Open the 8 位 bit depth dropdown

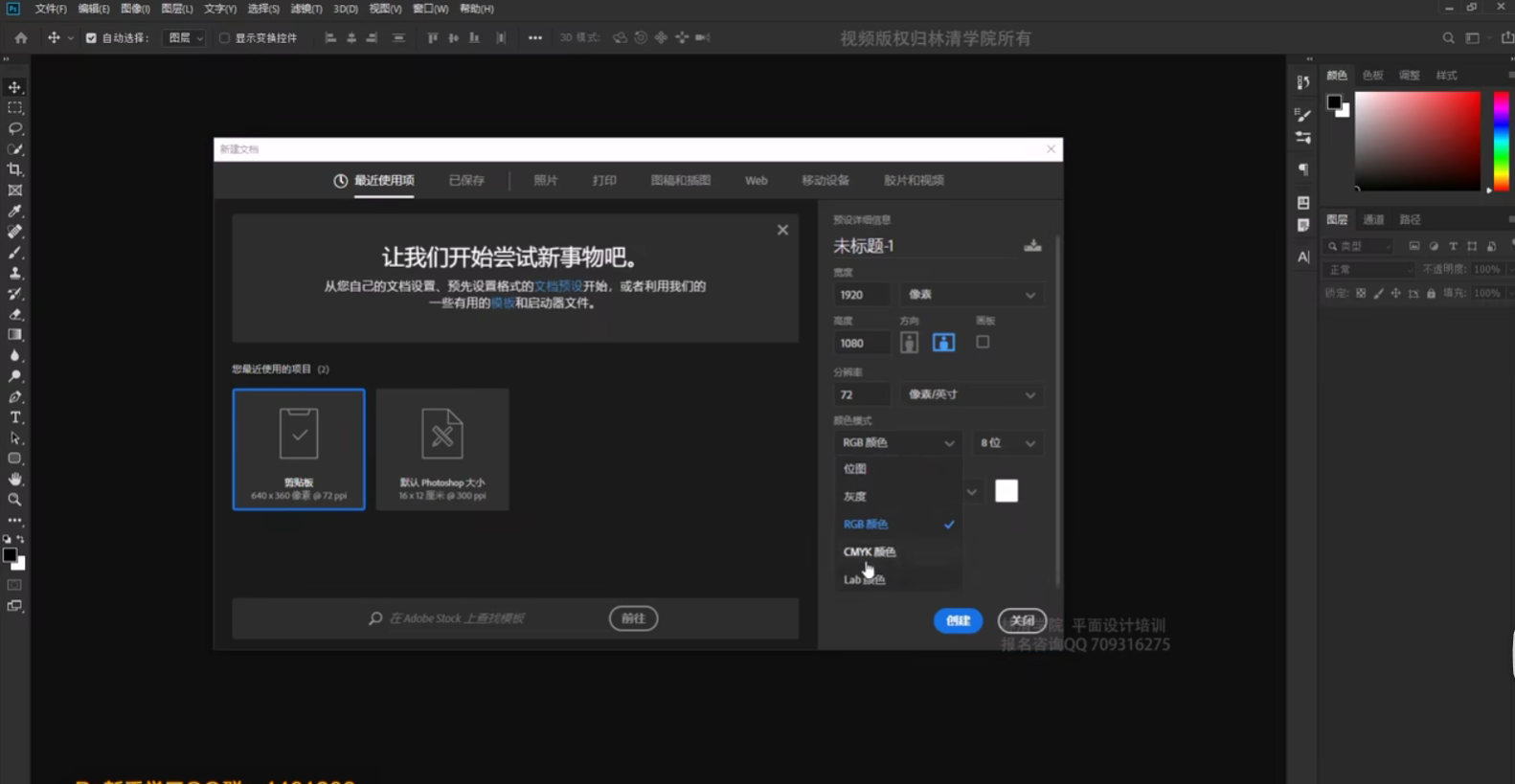pyautogui.click(x=1006, y=443)
